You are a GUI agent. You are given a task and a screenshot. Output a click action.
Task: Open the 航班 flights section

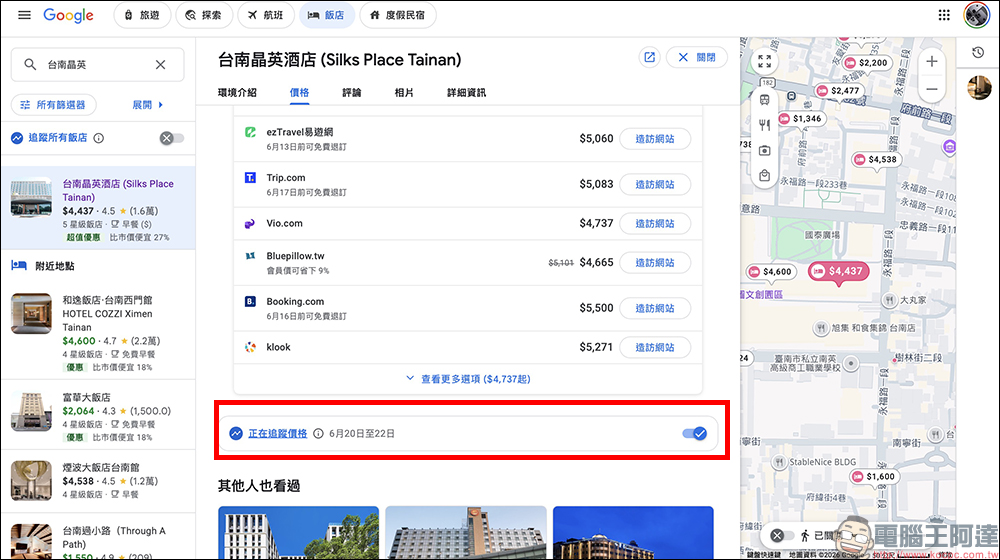[x=265, y=15]
